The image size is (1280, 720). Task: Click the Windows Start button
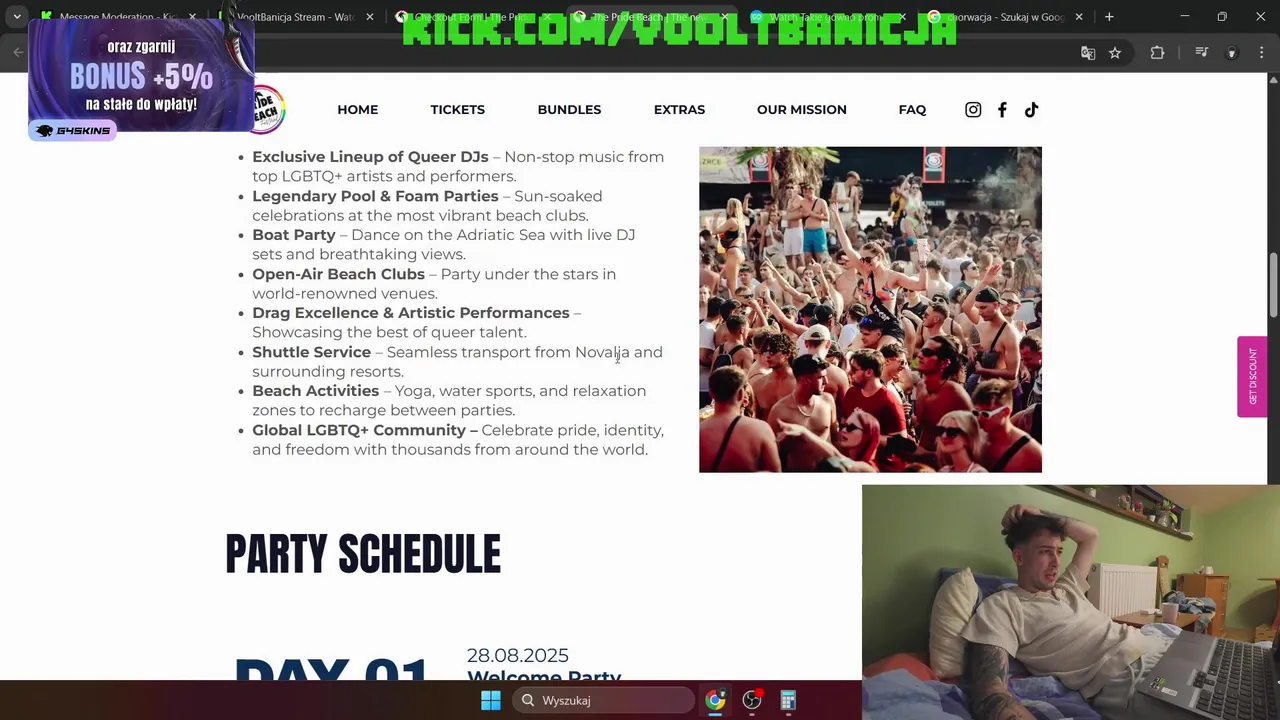pos(491,700)
